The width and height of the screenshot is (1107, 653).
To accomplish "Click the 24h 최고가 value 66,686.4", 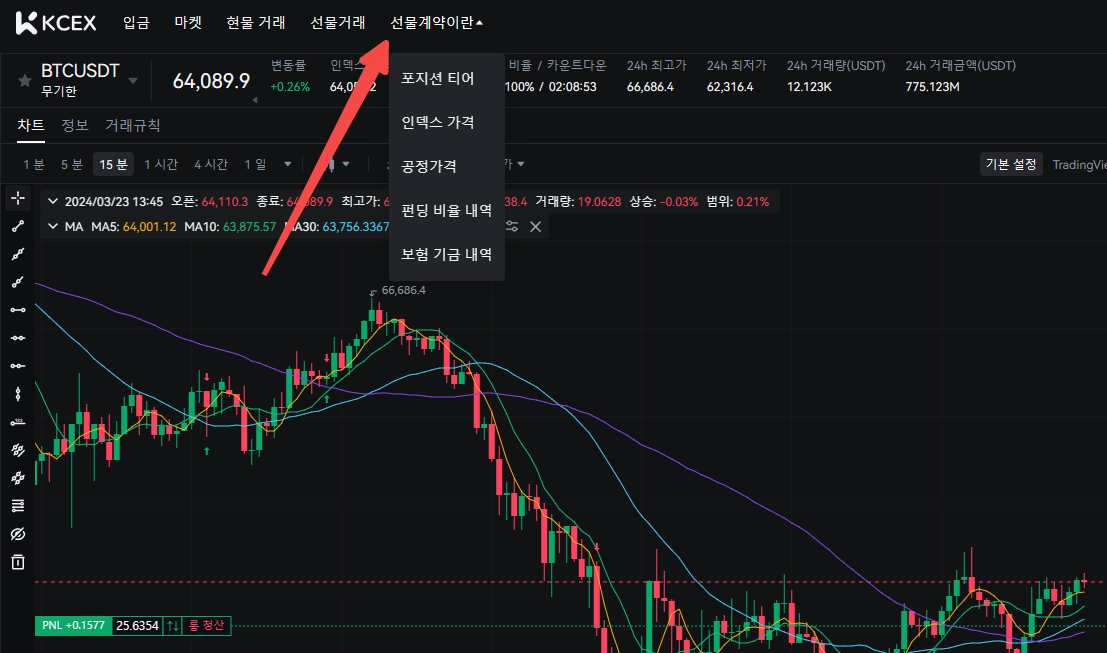I will coord(650,87).
